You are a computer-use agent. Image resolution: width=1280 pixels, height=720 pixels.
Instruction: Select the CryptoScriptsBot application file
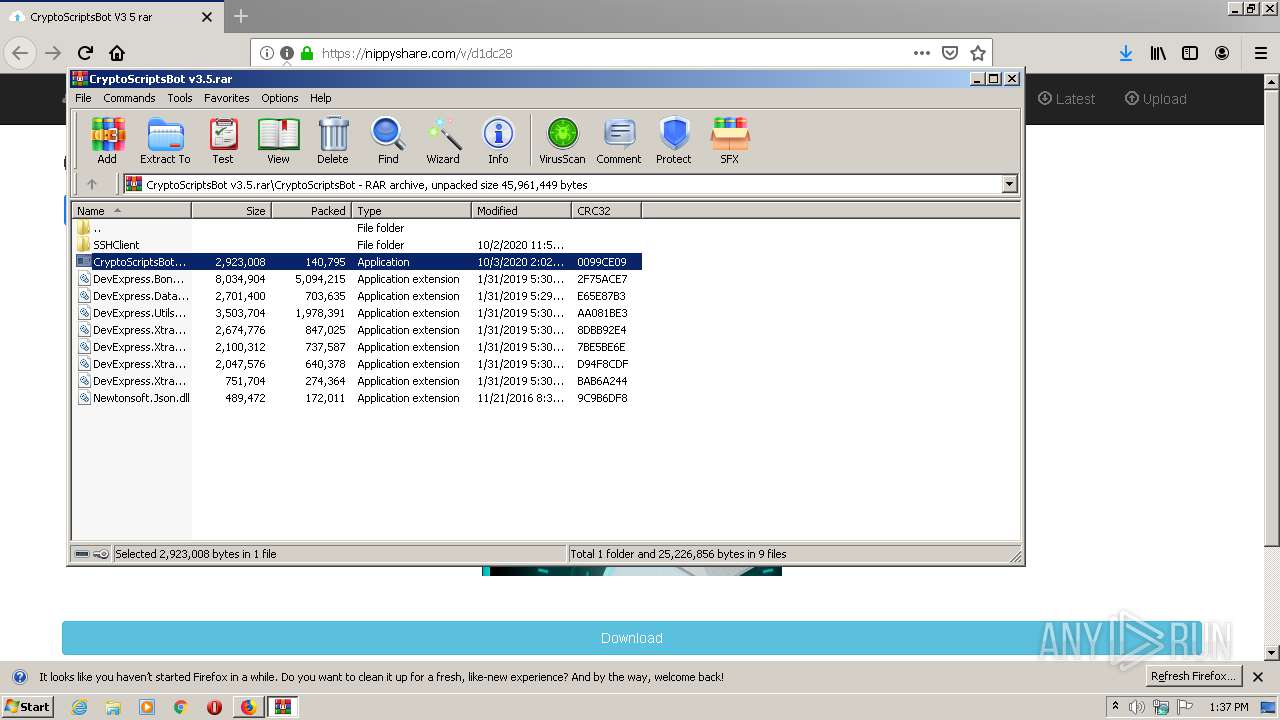click(357, 262)
